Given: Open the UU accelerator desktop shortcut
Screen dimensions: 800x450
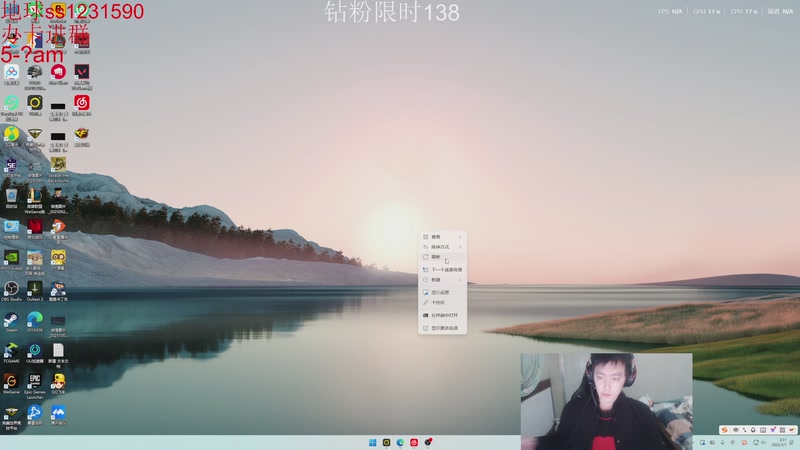Looking at the screenshot, I should tap(35, 351).
